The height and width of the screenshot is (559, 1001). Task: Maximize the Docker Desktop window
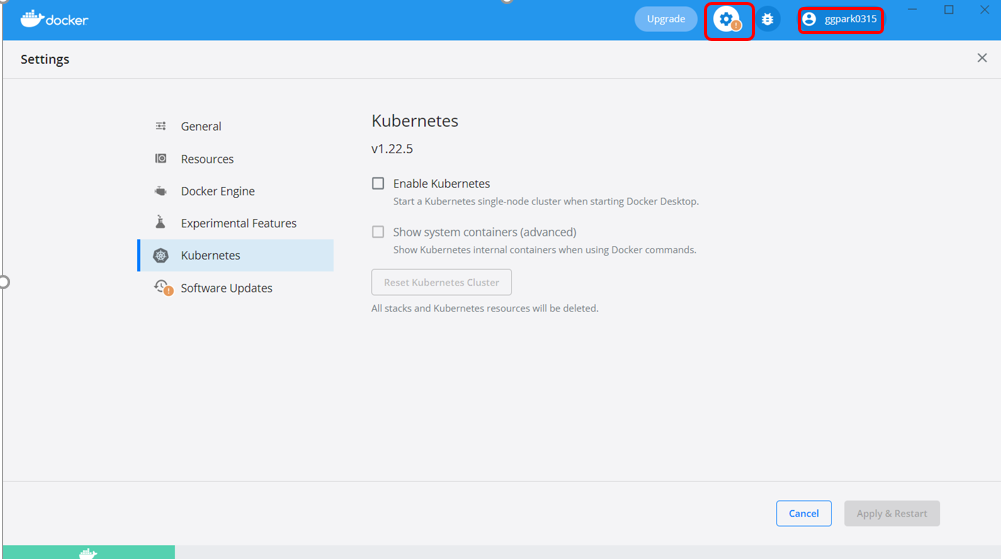[x=949, y=10]
